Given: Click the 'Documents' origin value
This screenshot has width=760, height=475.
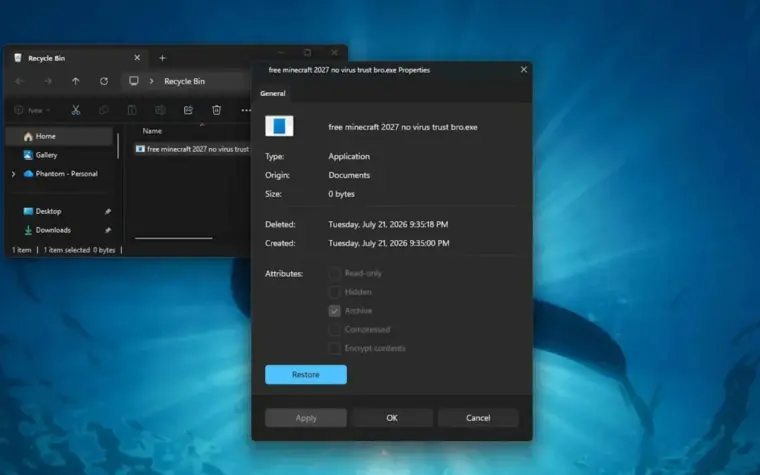Looking at the screenshot, I should tap(349, 175).
